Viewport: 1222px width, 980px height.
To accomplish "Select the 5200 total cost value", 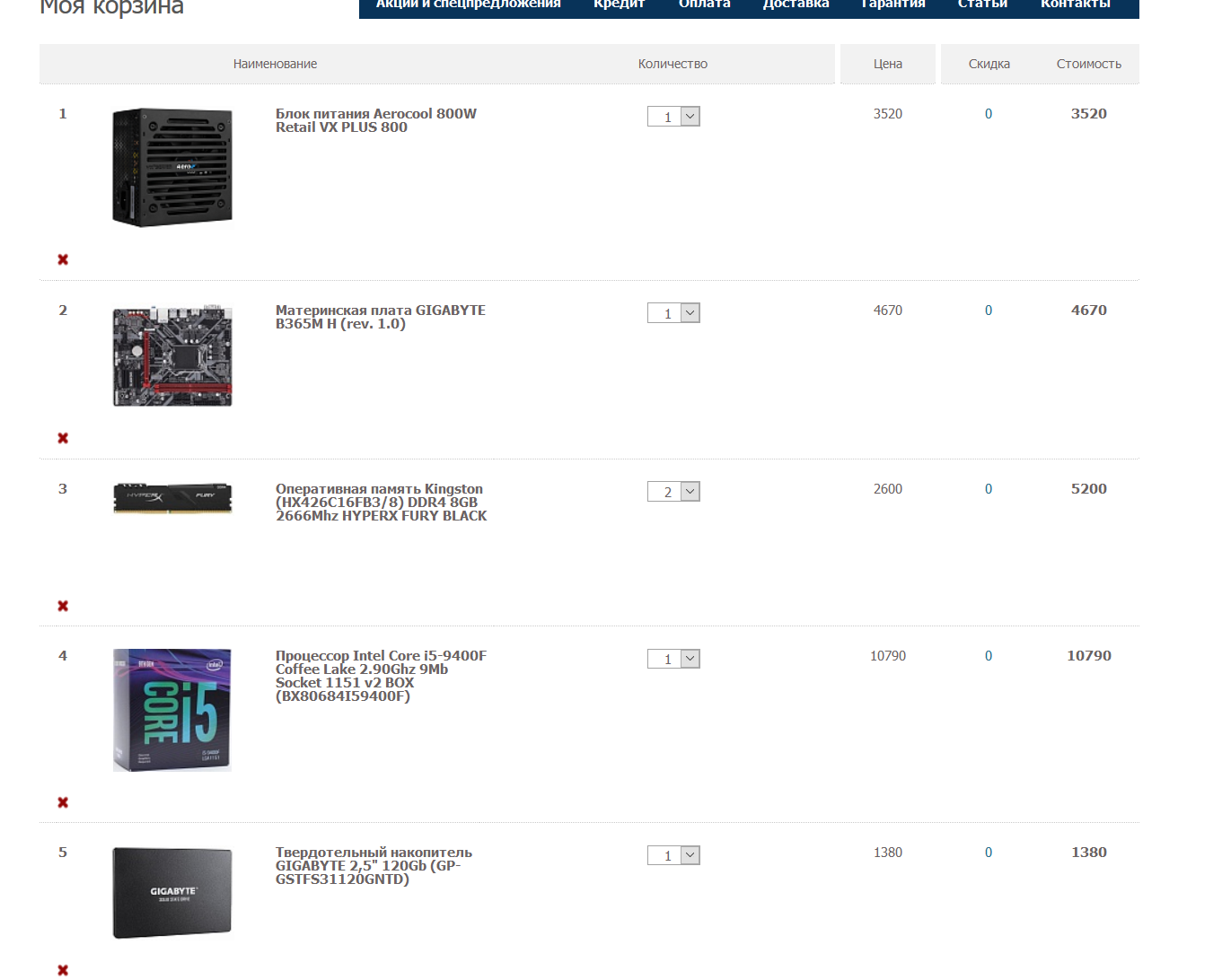I will coord(1089,489).
